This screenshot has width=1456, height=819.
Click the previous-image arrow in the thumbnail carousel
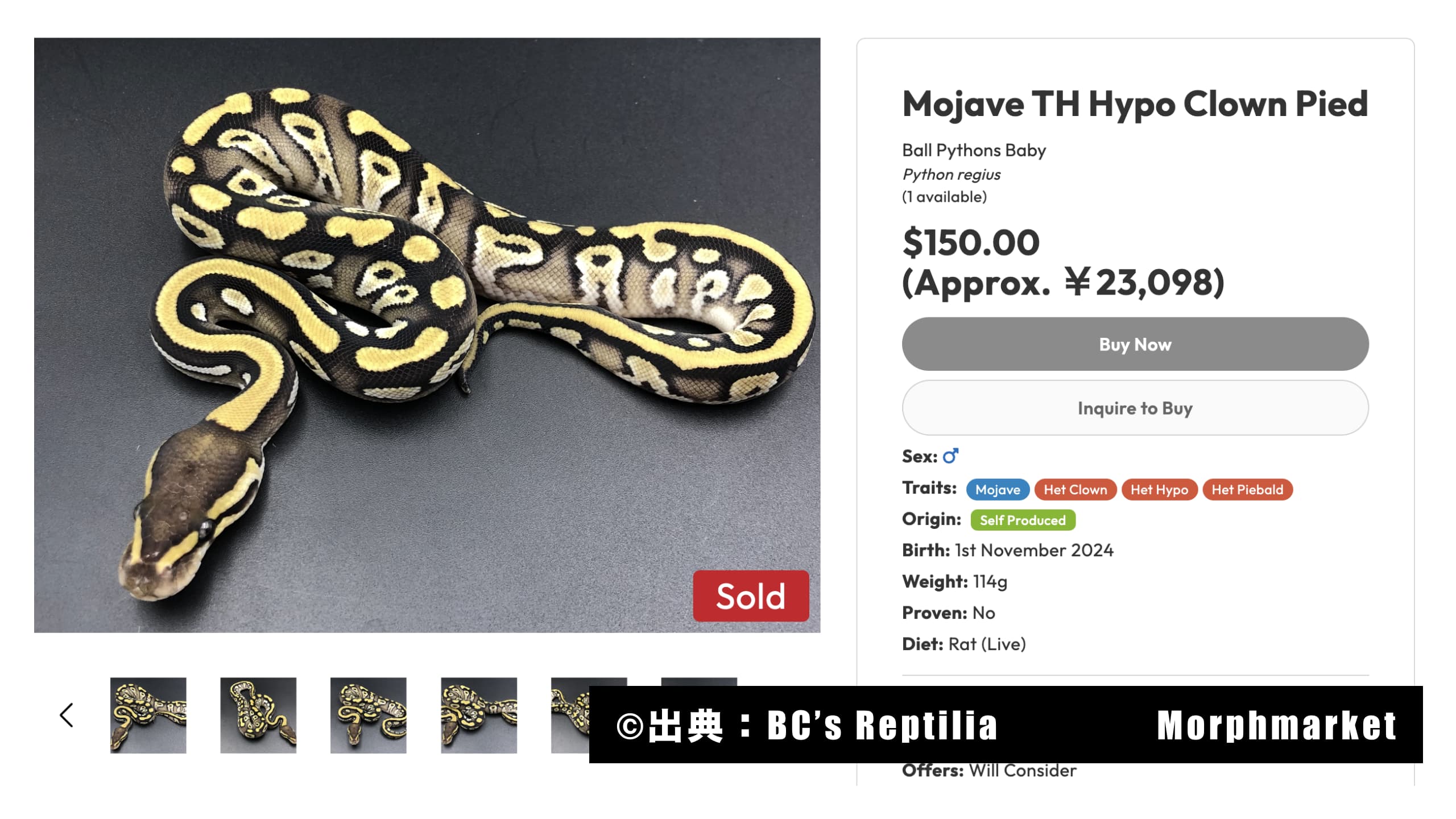tap(67, 715)
